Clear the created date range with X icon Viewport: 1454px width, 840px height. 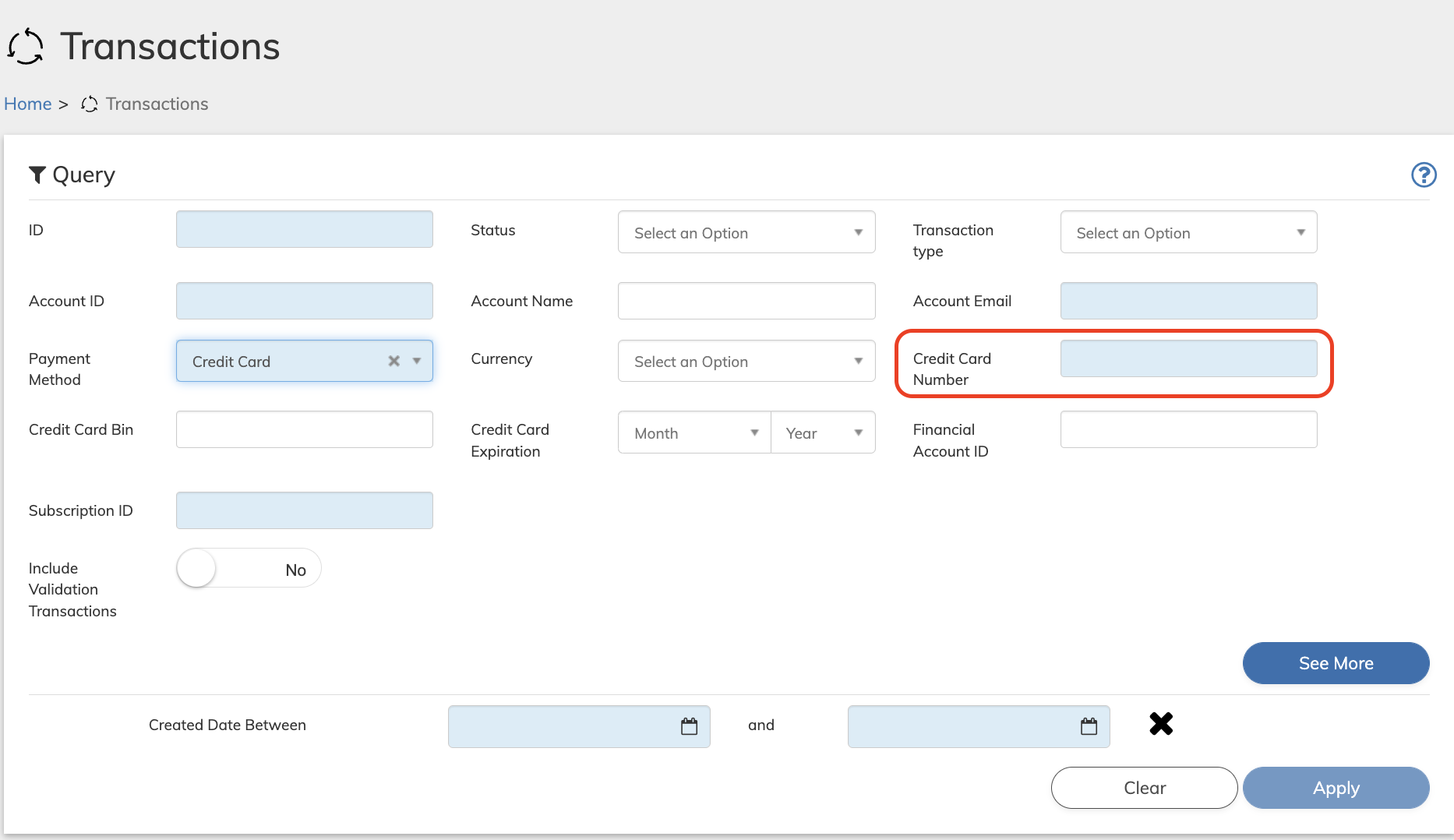click(x=1161, y=724)
